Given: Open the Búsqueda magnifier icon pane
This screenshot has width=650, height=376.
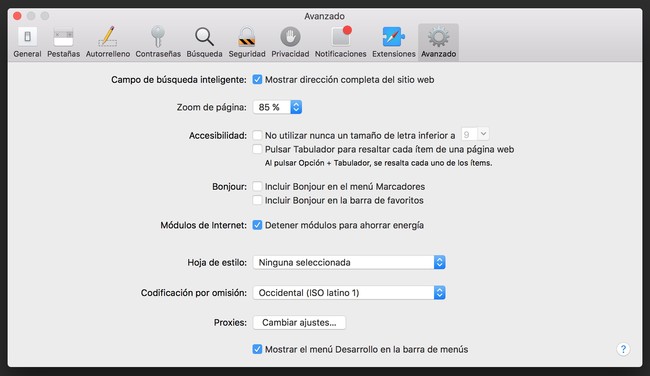Looking at the screenshot, I should click(204, 42).
